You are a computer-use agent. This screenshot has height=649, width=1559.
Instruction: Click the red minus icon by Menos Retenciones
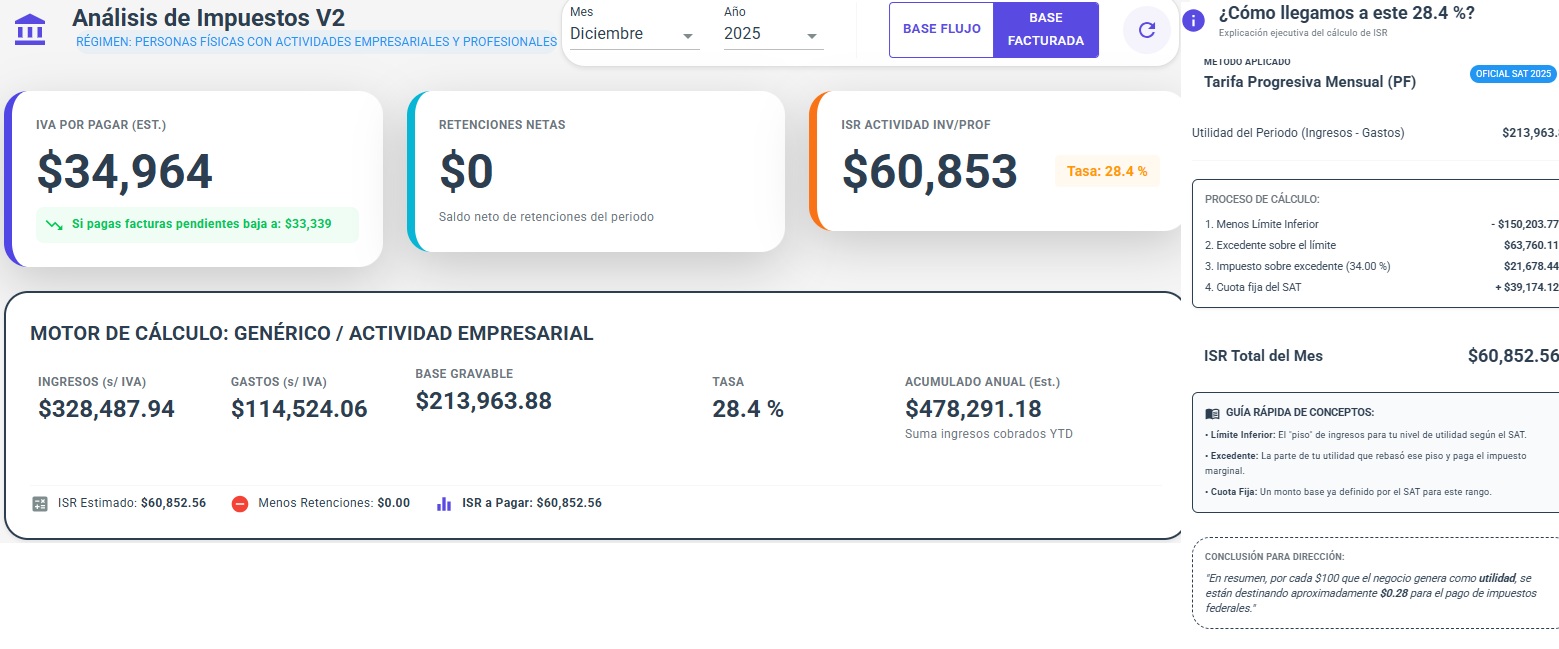pos(240,504)
